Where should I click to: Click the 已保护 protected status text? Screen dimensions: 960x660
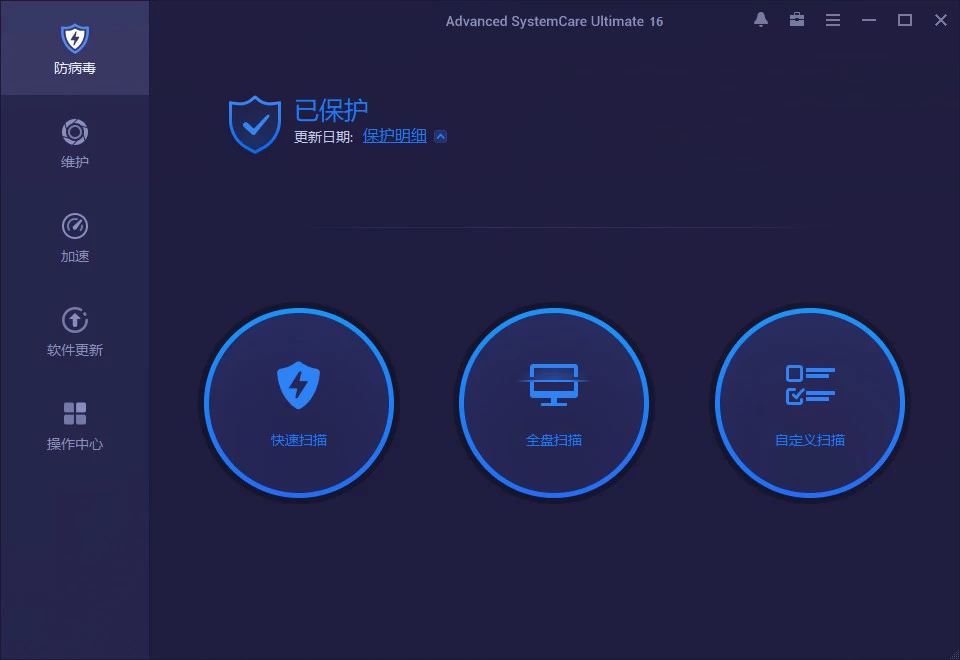331,111
